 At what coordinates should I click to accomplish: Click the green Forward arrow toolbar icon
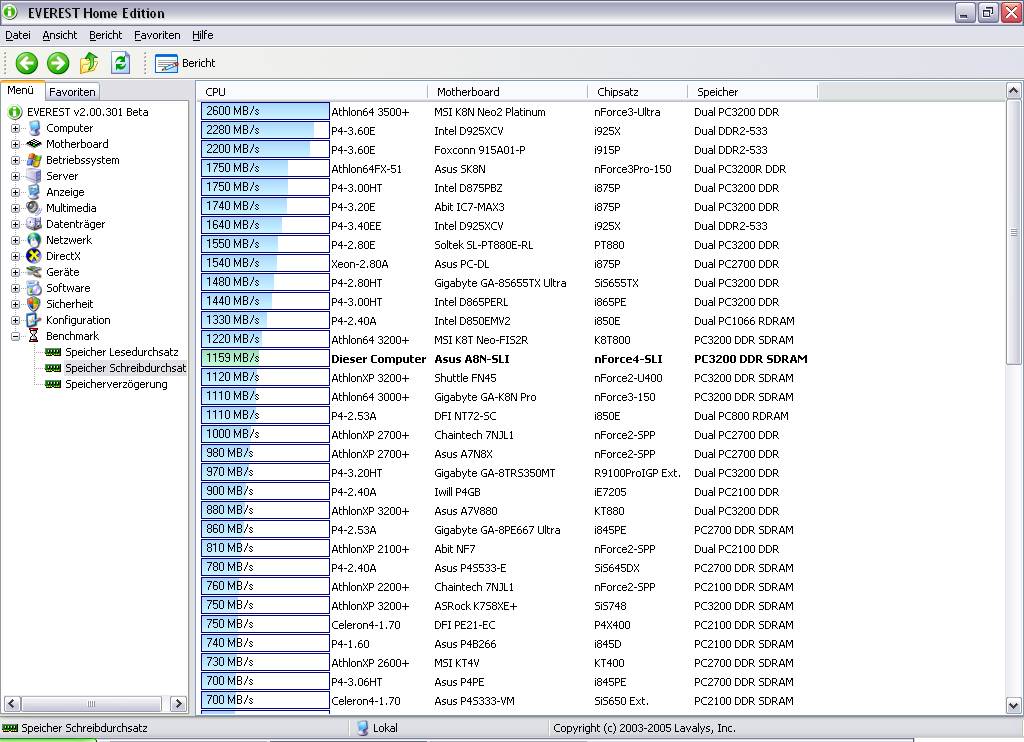58,63
